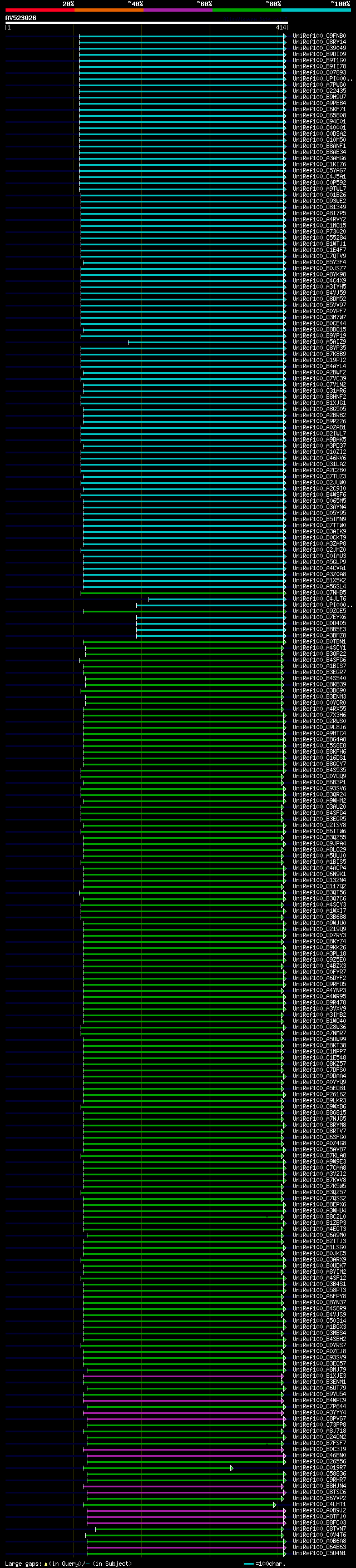356x1568 pixels.
Task: Open hit UniRef100_Q9FNB0
Action: 319,36
